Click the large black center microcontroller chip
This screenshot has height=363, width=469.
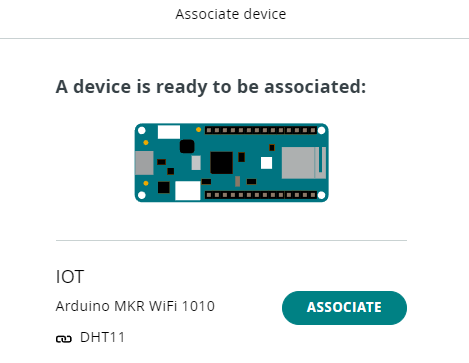(x=222, y=163)
